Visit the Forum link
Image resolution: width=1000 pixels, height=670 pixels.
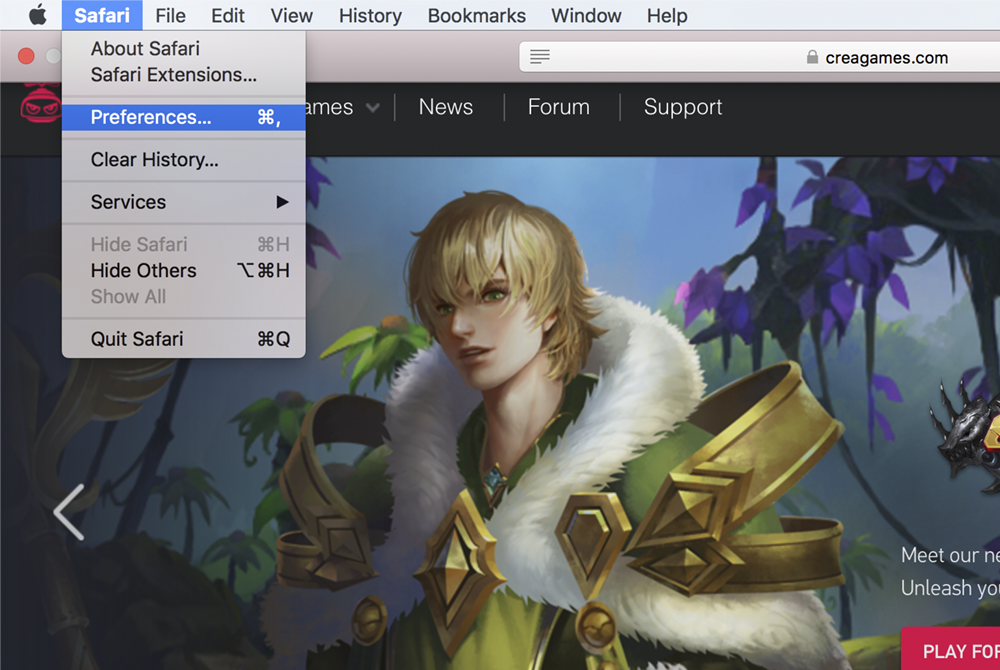(558, 107)
